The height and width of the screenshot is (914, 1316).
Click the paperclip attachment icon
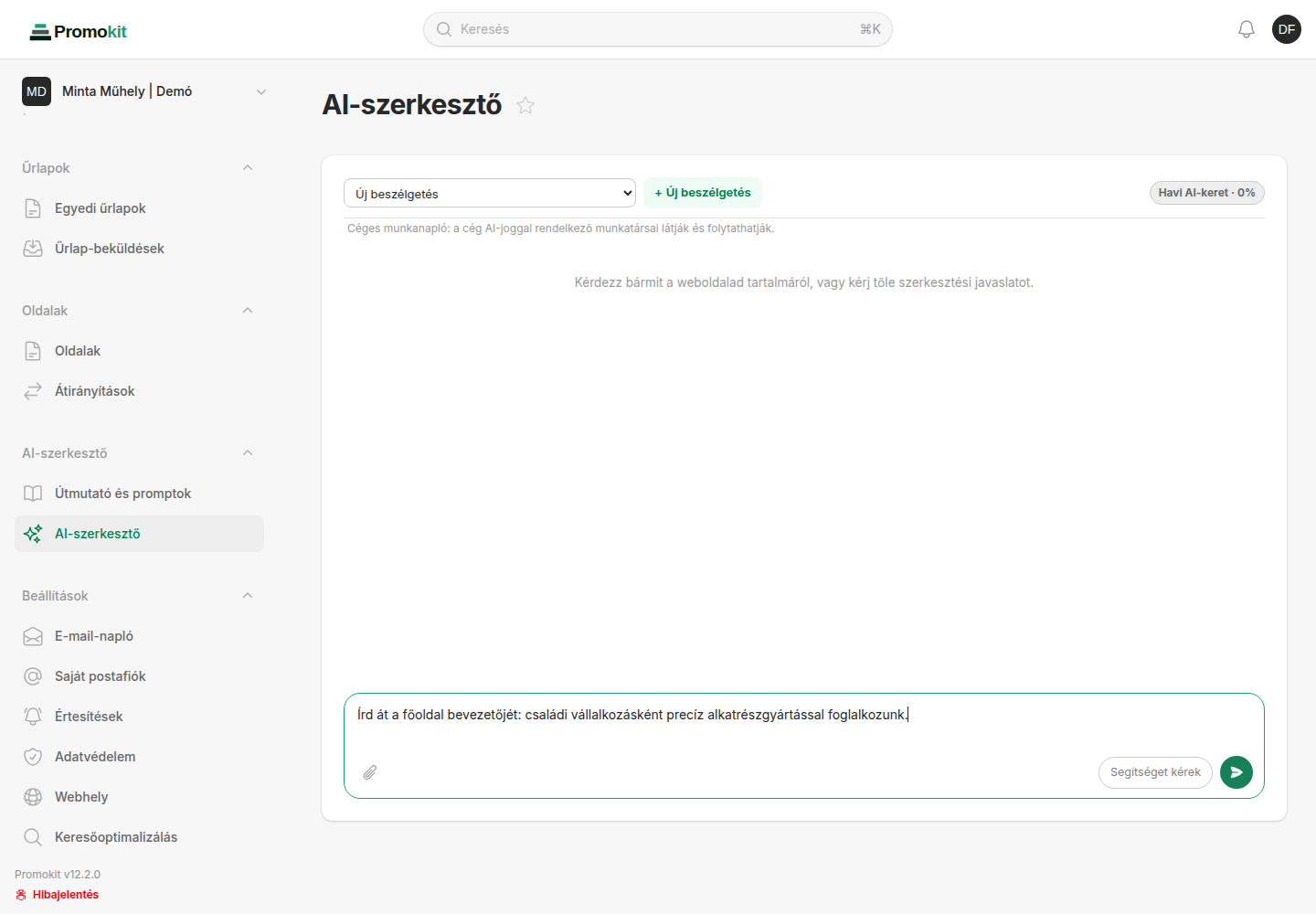(x=370, y=772)
